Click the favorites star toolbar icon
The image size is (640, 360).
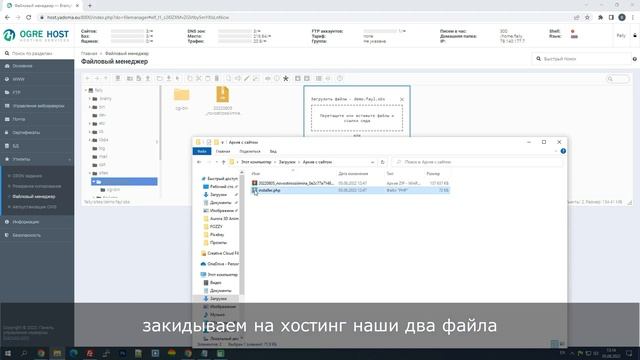point(286,78)
